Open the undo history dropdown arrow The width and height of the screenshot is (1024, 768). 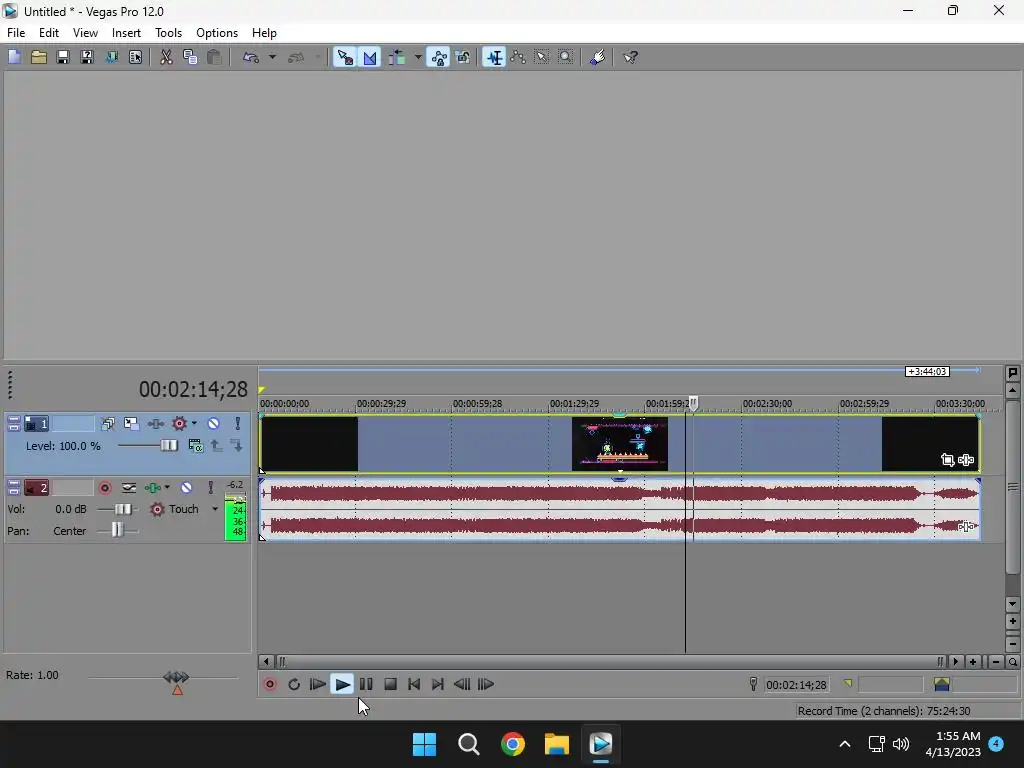(x=272, y=57)
